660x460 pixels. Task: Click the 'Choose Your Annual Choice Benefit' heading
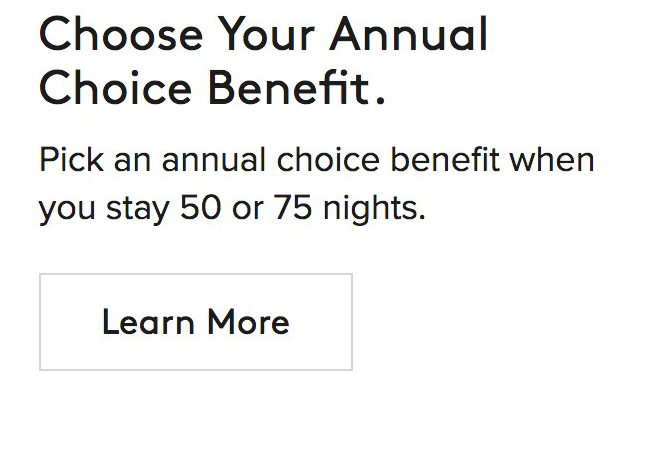click(264, 62)
